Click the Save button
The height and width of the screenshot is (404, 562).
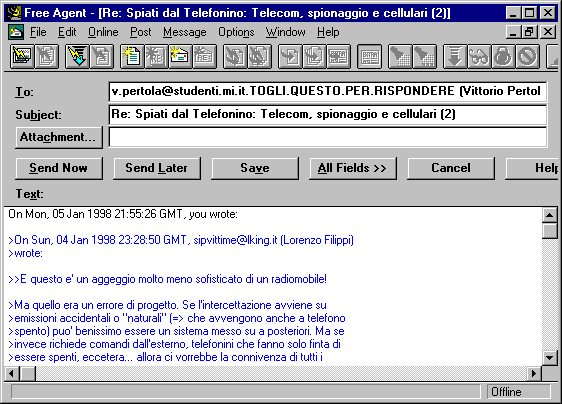coord(255,168)
